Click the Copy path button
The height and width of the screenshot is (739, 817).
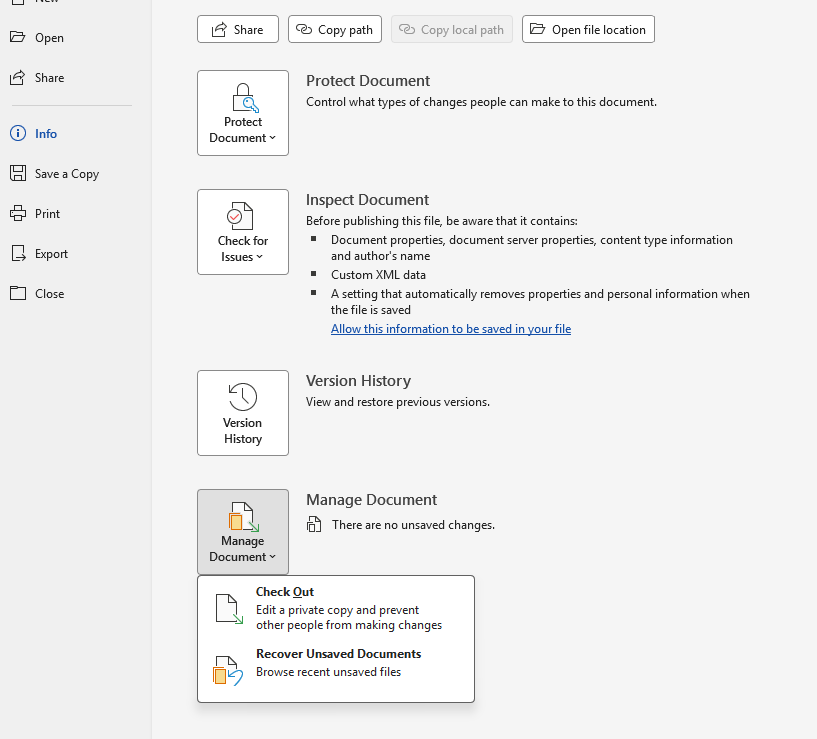(335, 29)
